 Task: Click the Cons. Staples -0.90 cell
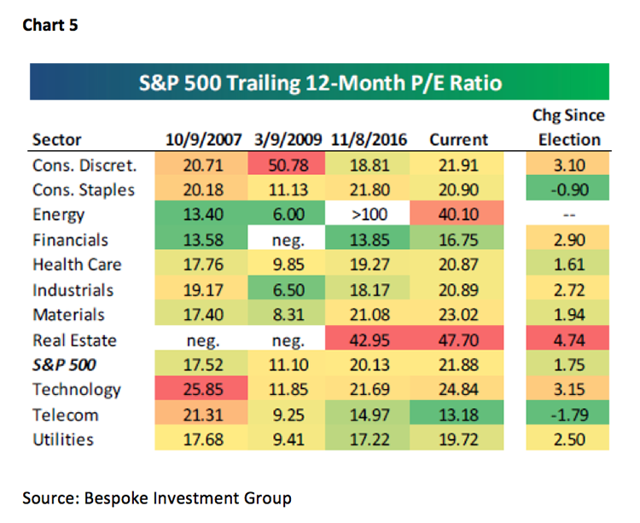(x=567, y=188)
